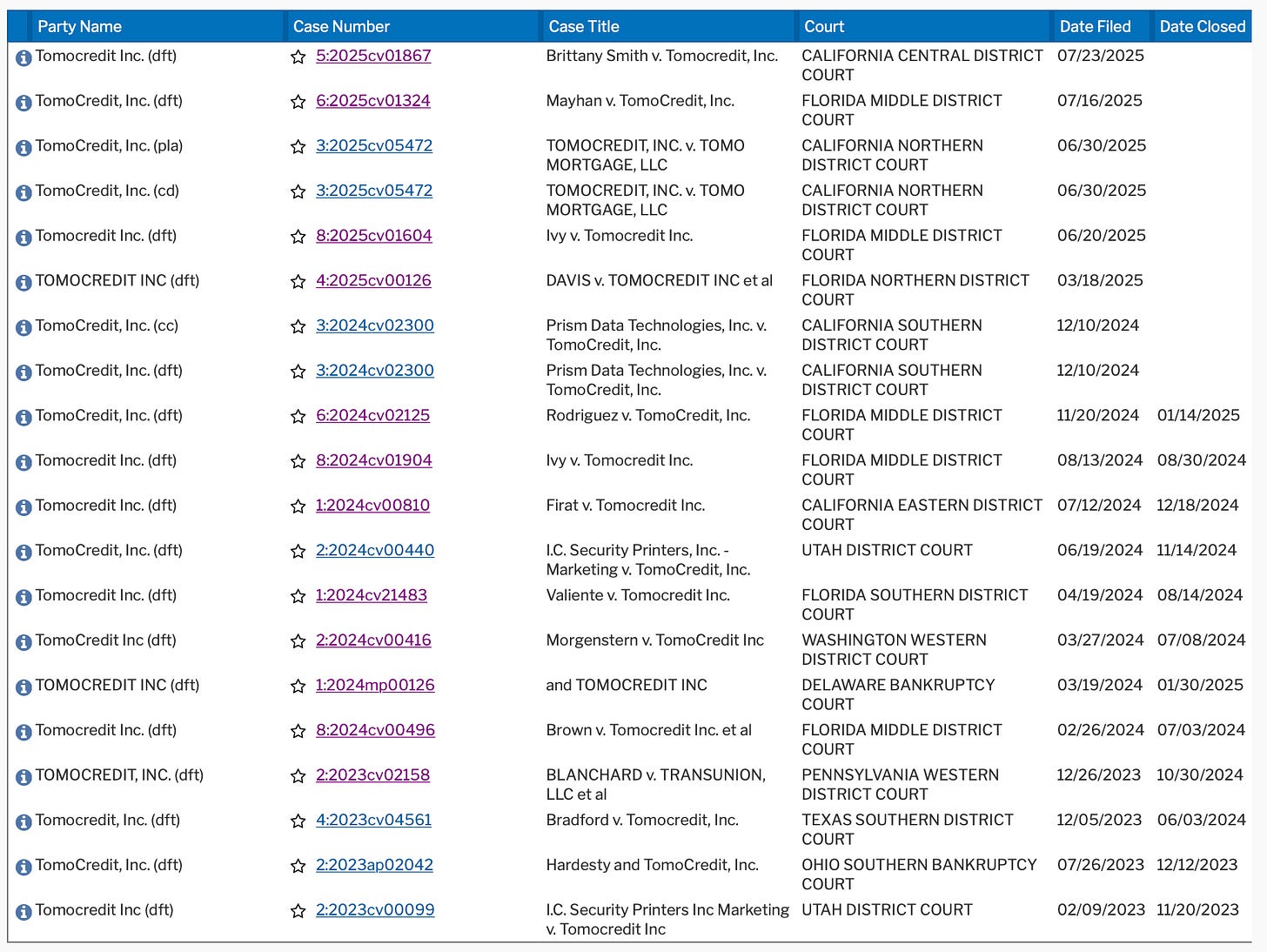Screen dimensions: 1267x952
Task: Click info icon for BLANCHARD v. TRANSUNION row
Action: point(24,778)
